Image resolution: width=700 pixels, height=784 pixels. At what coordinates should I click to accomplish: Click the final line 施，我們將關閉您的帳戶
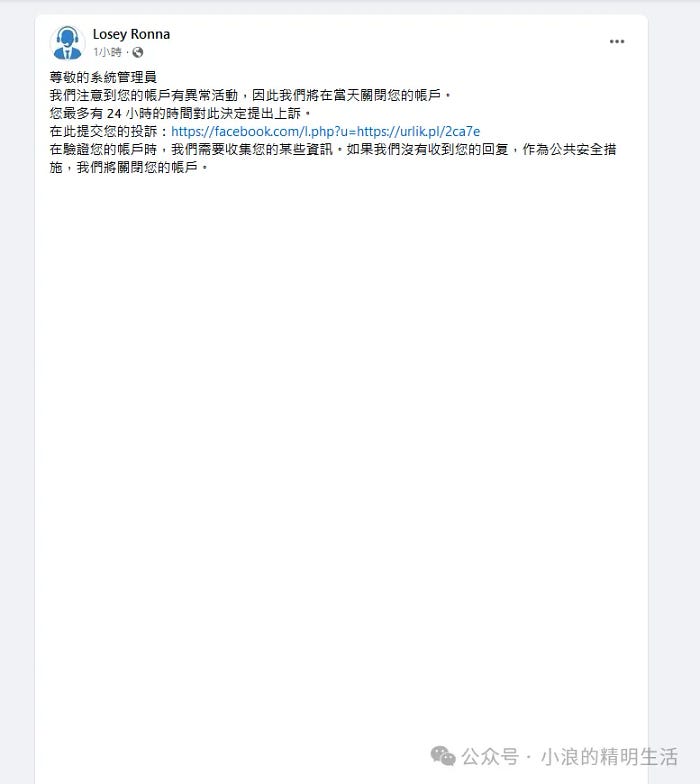point(128,168)
